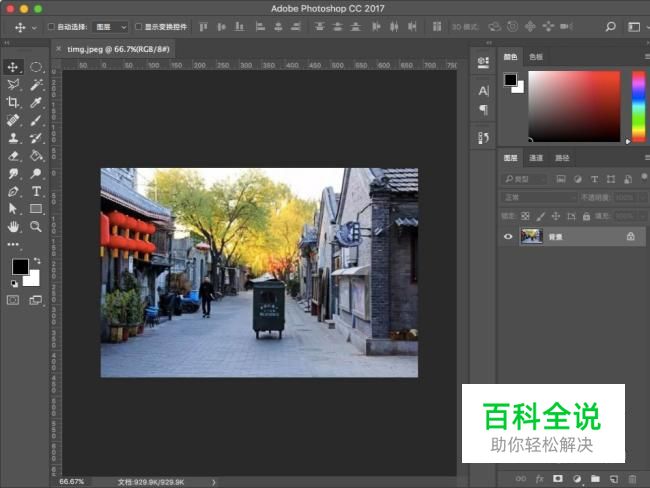Select the Hand tool
650x488 pixels.
pyautogui.click(x=14, y=226)
